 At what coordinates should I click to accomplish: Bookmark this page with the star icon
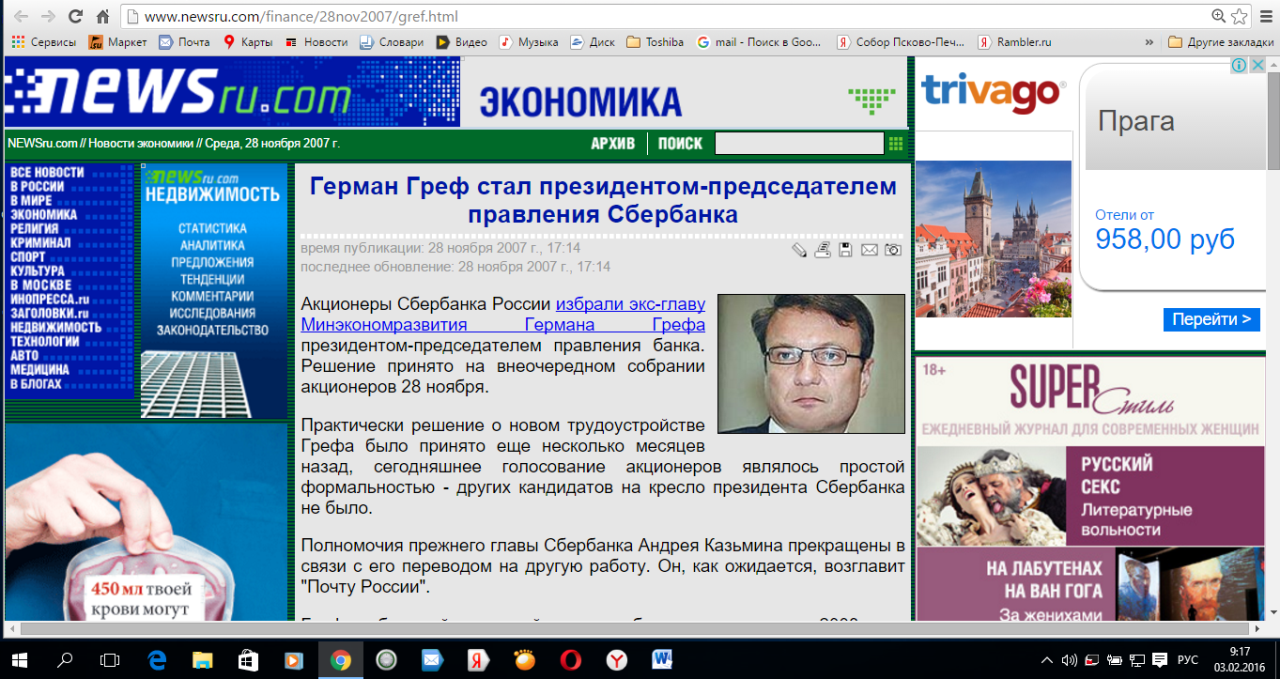pos(1239,16)
